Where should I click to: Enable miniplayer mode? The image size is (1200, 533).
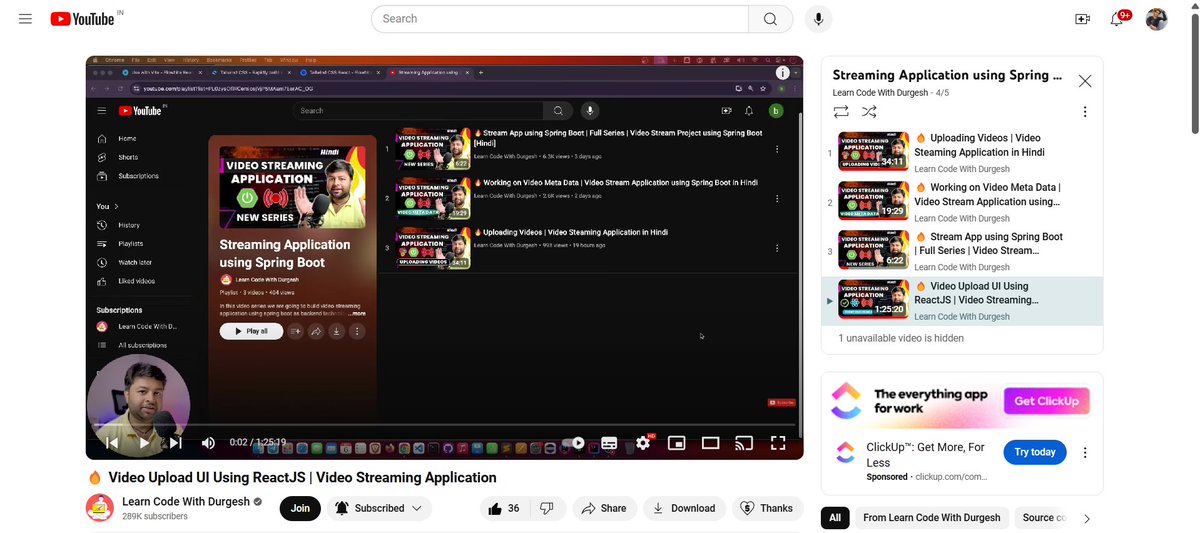coord(677,443)
